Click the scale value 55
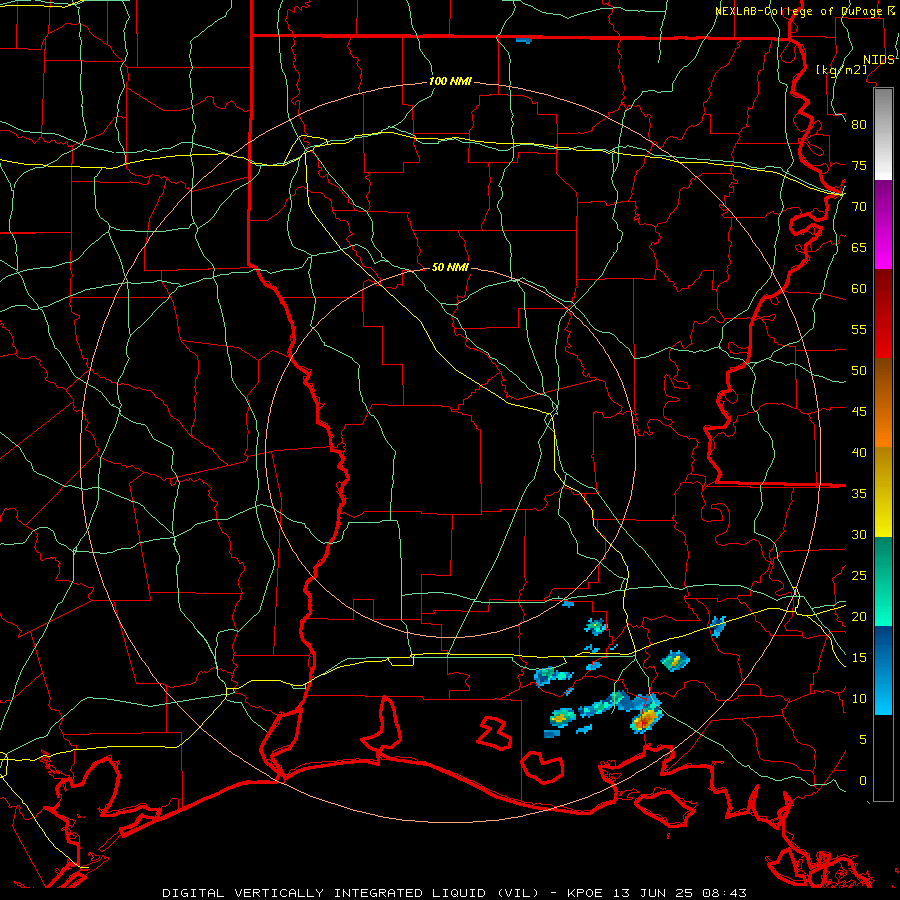The height and width of the screenshot is (900, 900). [859, 329]
